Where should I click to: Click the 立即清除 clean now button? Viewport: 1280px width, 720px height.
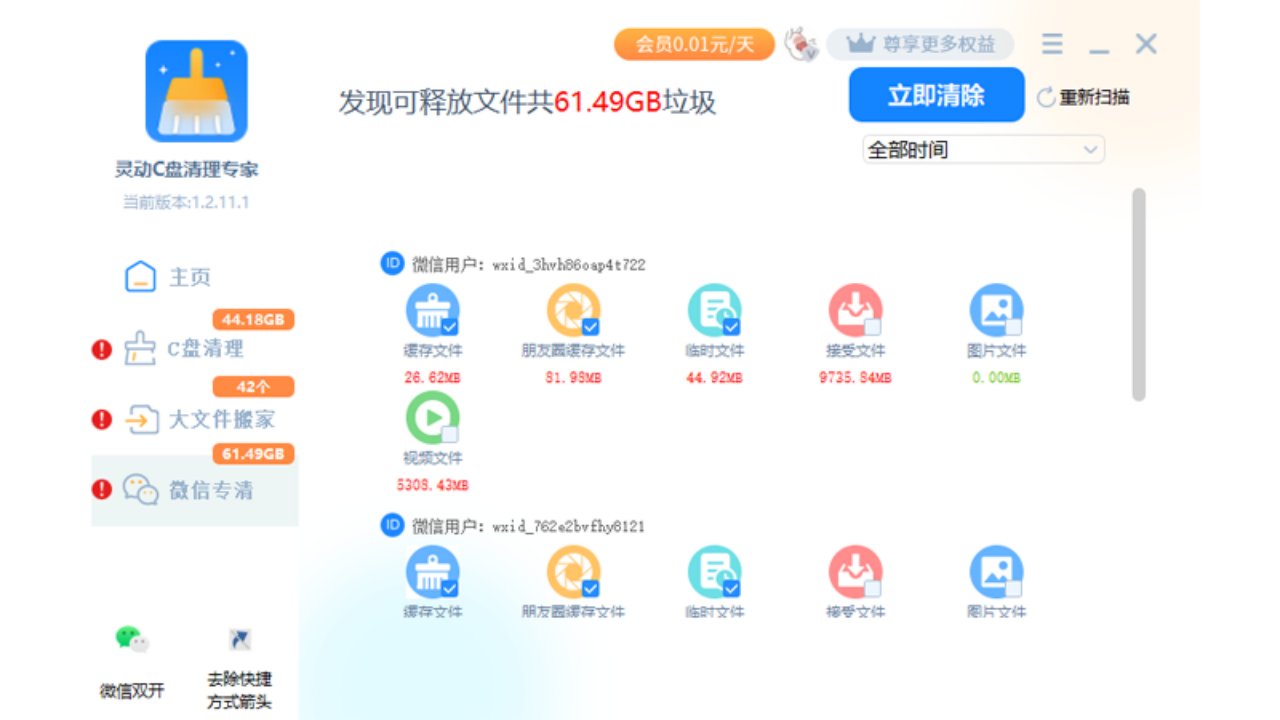pyautogui.click(x=935, y=94)
